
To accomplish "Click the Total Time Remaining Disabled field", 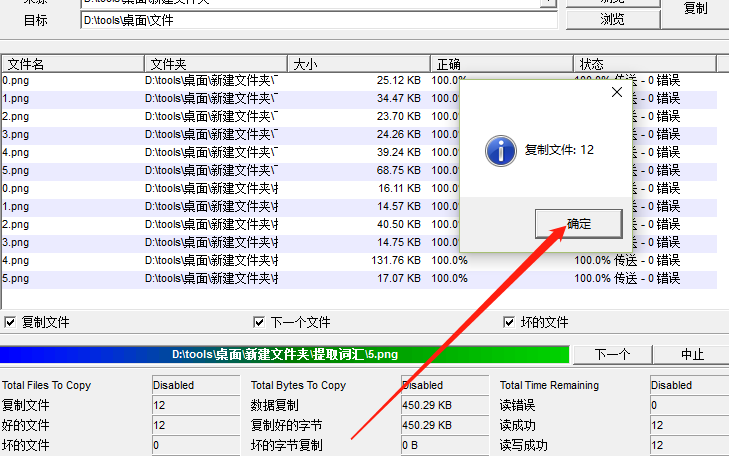I will coord(689,385).
